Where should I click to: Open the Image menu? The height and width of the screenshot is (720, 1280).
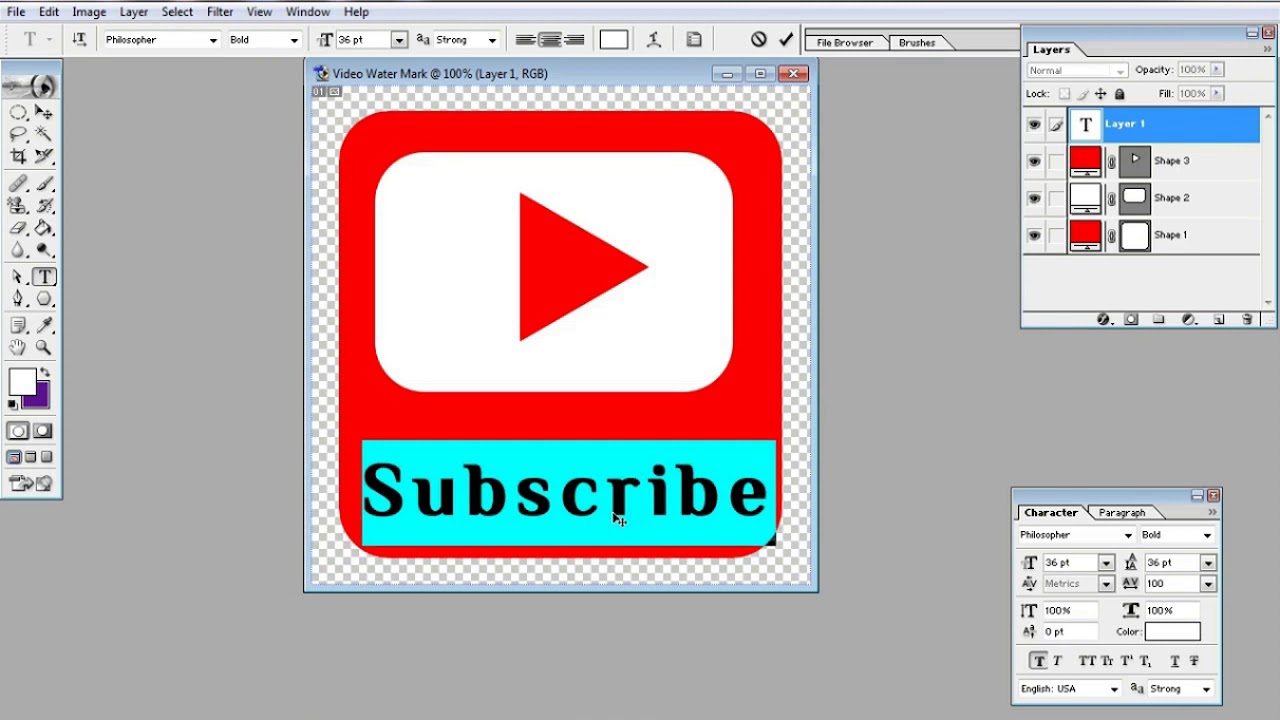[89, 12]
